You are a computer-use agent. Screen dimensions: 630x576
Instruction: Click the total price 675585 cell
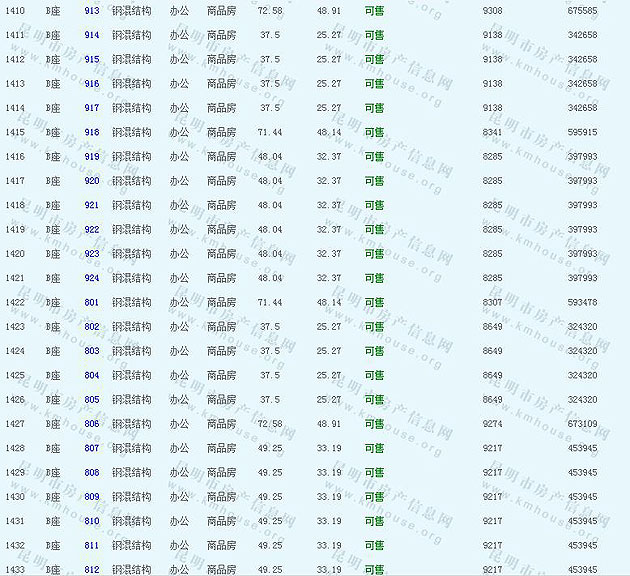582,10
